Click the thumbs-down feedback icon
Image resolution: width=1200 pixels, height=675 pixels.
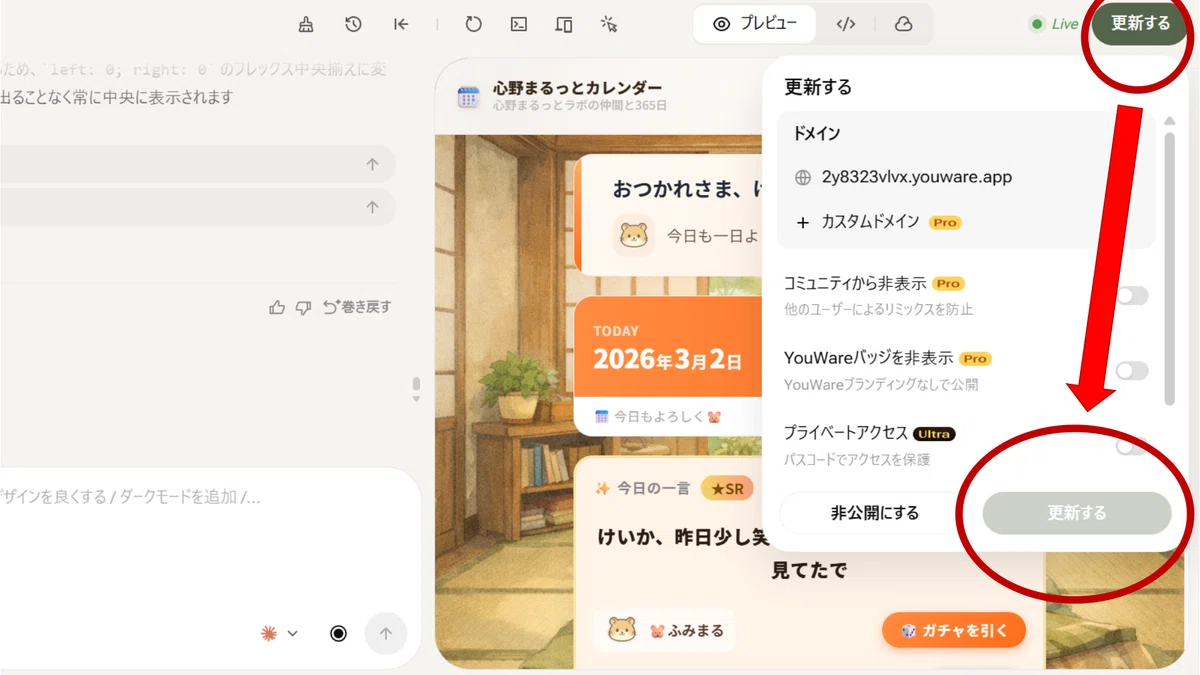click(303, 307)
